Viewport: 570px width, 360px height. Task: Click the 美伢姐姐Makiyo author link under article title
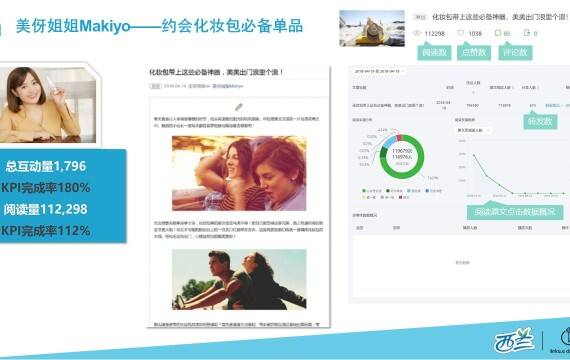[x=228, y=86]
